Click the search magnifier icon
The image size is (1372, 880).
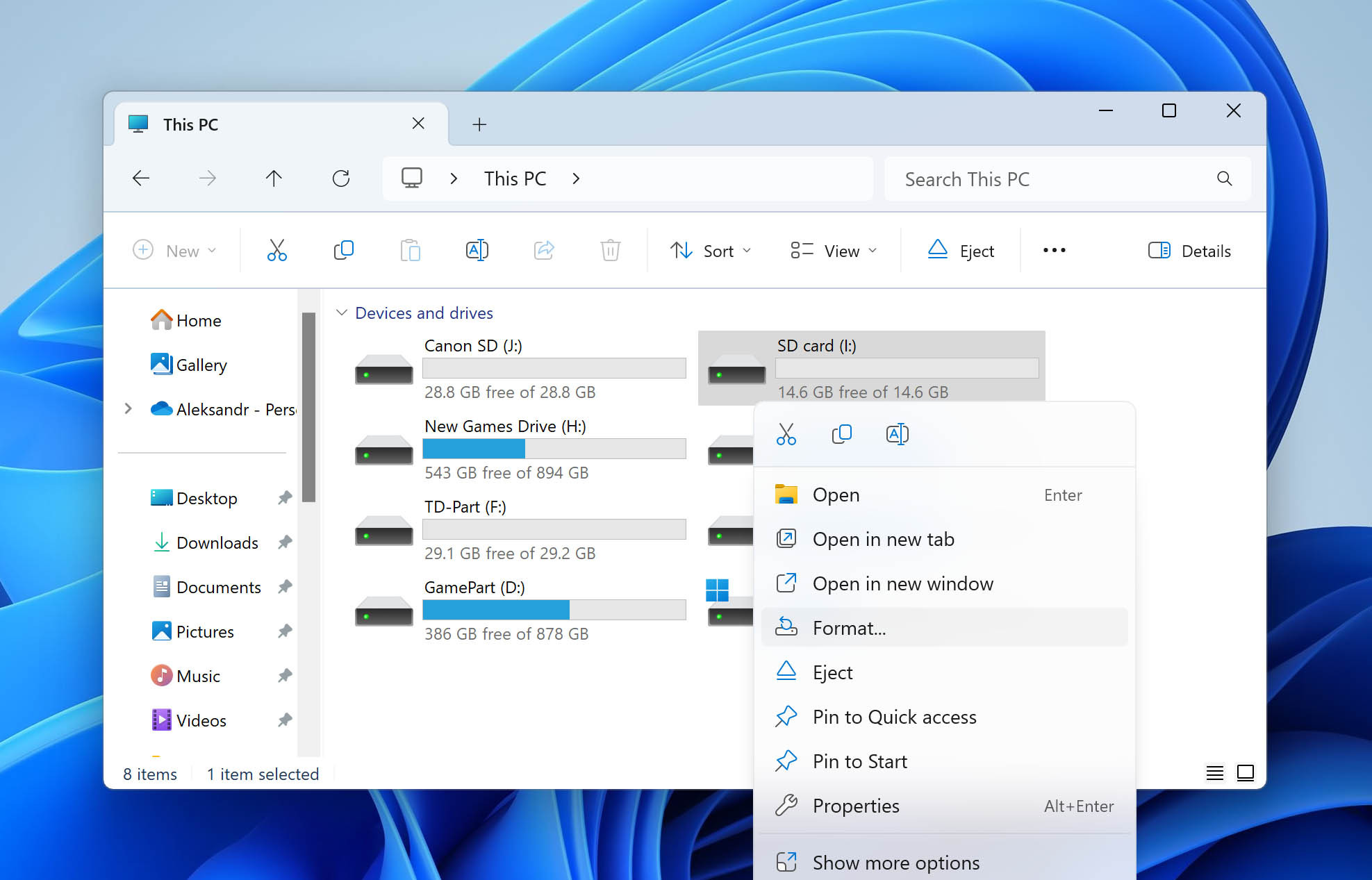[1224, 179]
